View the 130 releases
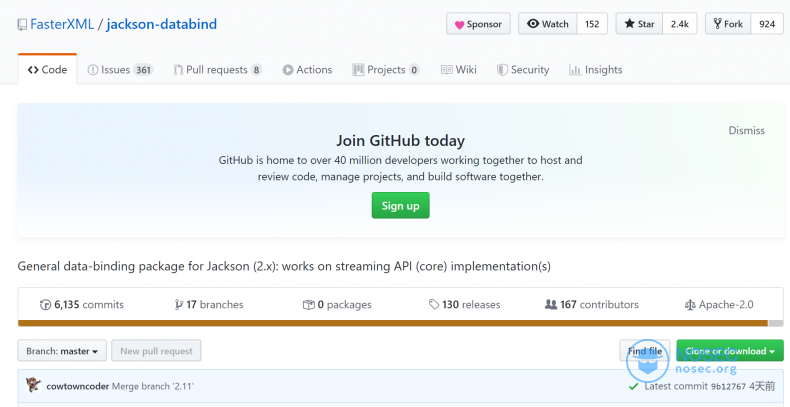790x407 pixels. coord(465,305)
